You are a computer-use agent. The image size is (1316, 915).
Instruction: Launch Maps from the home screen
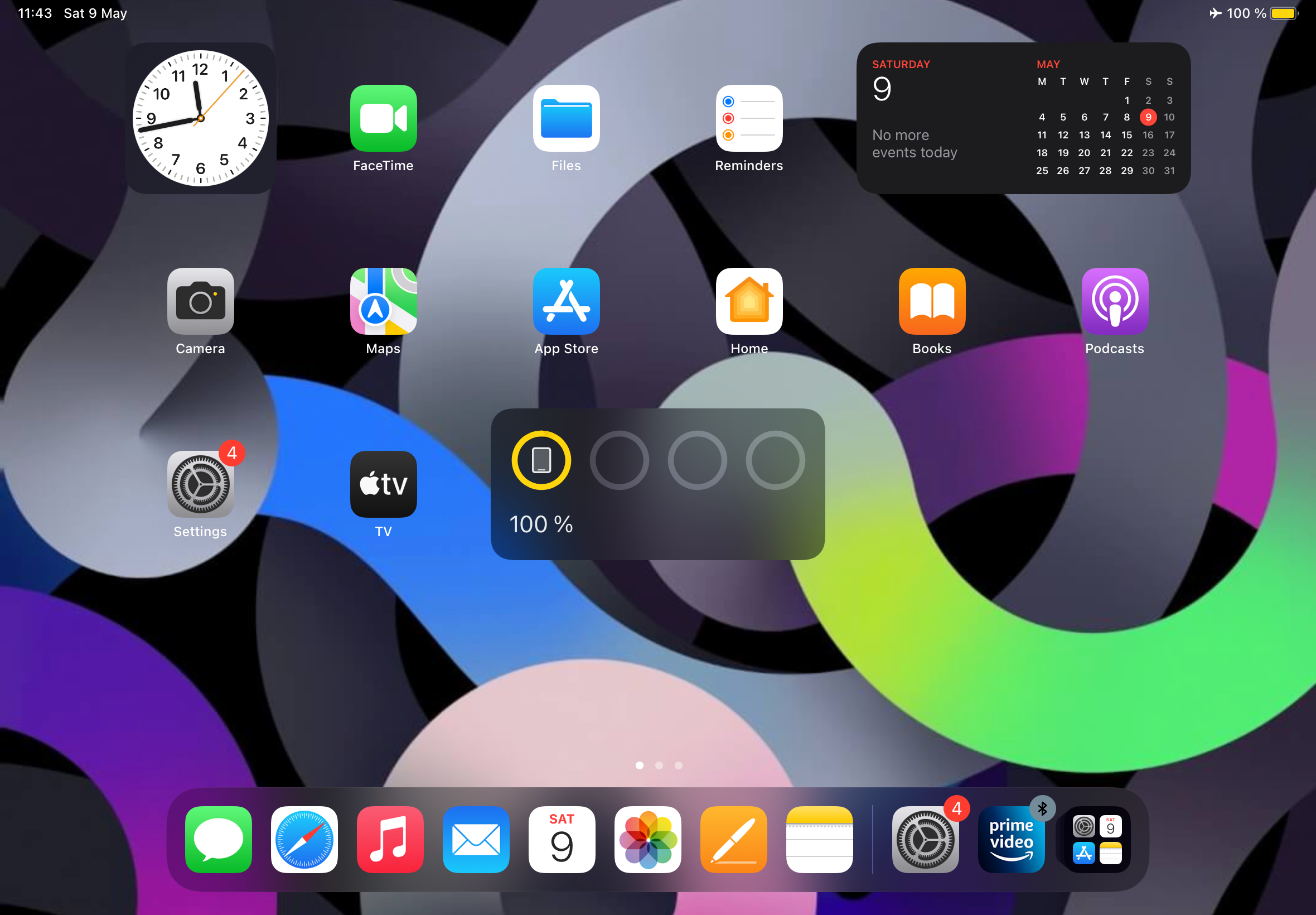pos(383,301)
